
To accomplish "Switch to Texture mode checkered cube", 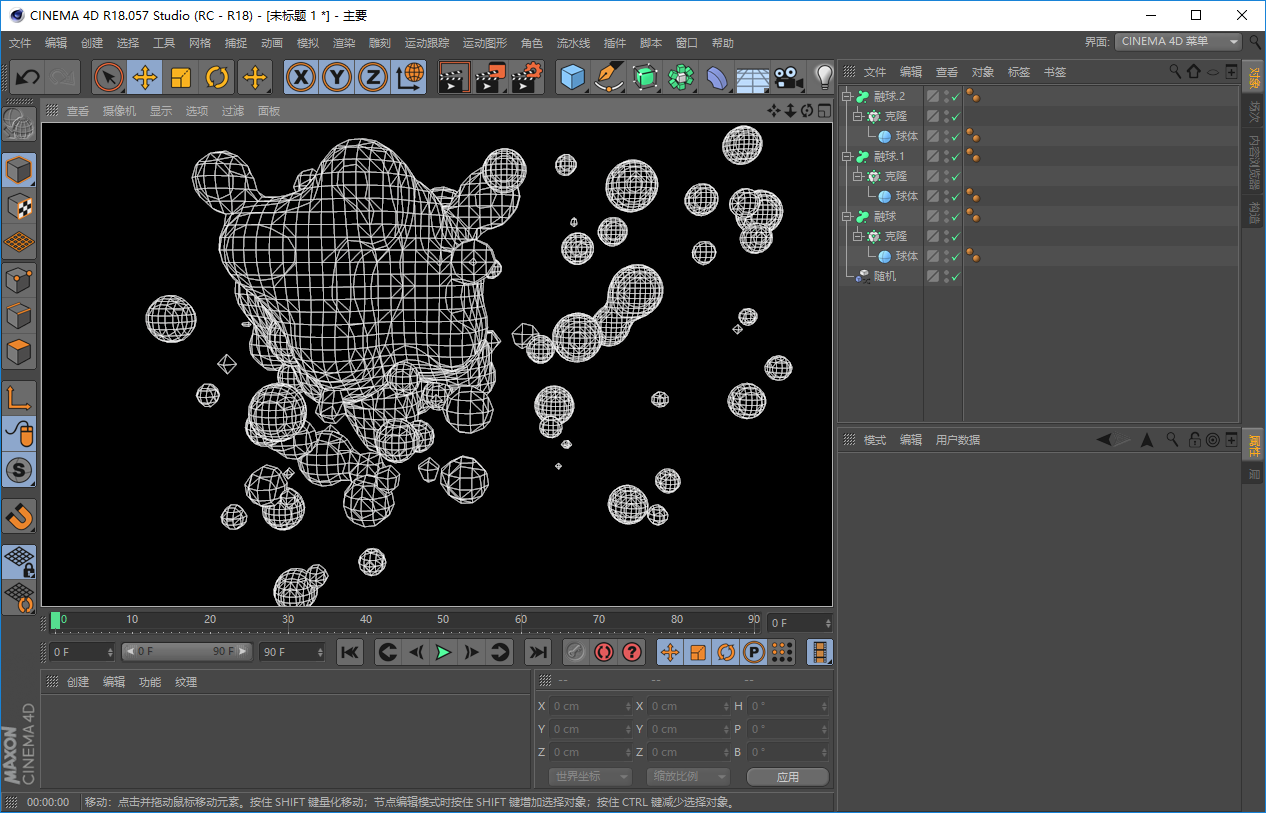I will click(x=19, y=207).
